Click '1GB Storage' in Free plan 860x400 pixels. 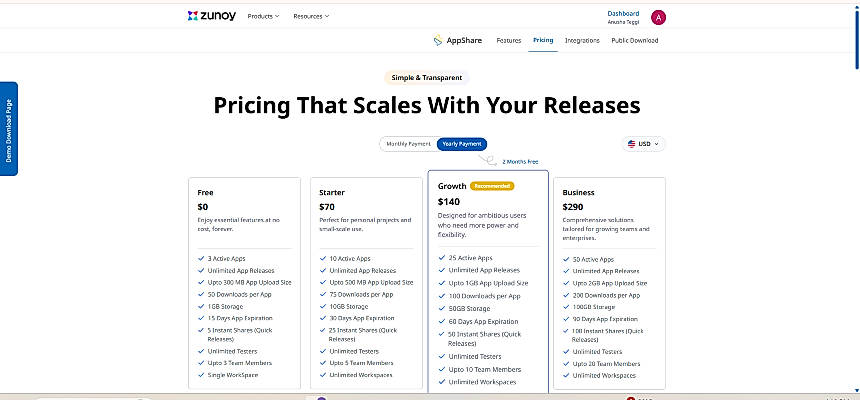(225, 307)
